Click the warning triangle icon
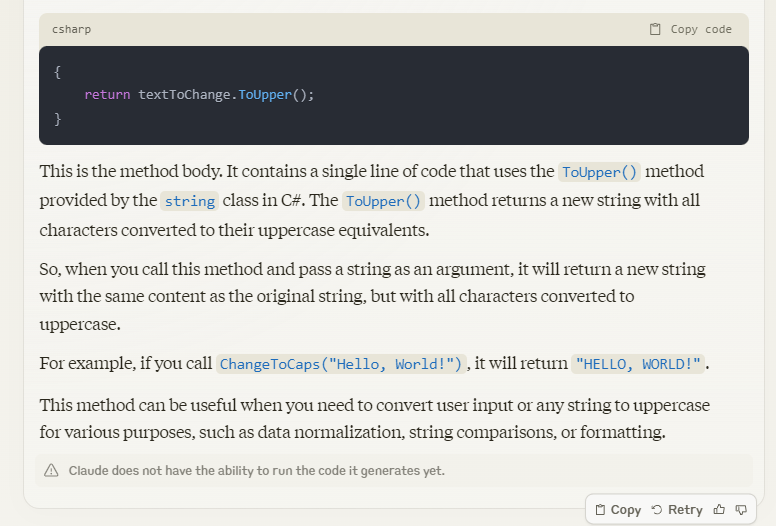 pos(51,470)
